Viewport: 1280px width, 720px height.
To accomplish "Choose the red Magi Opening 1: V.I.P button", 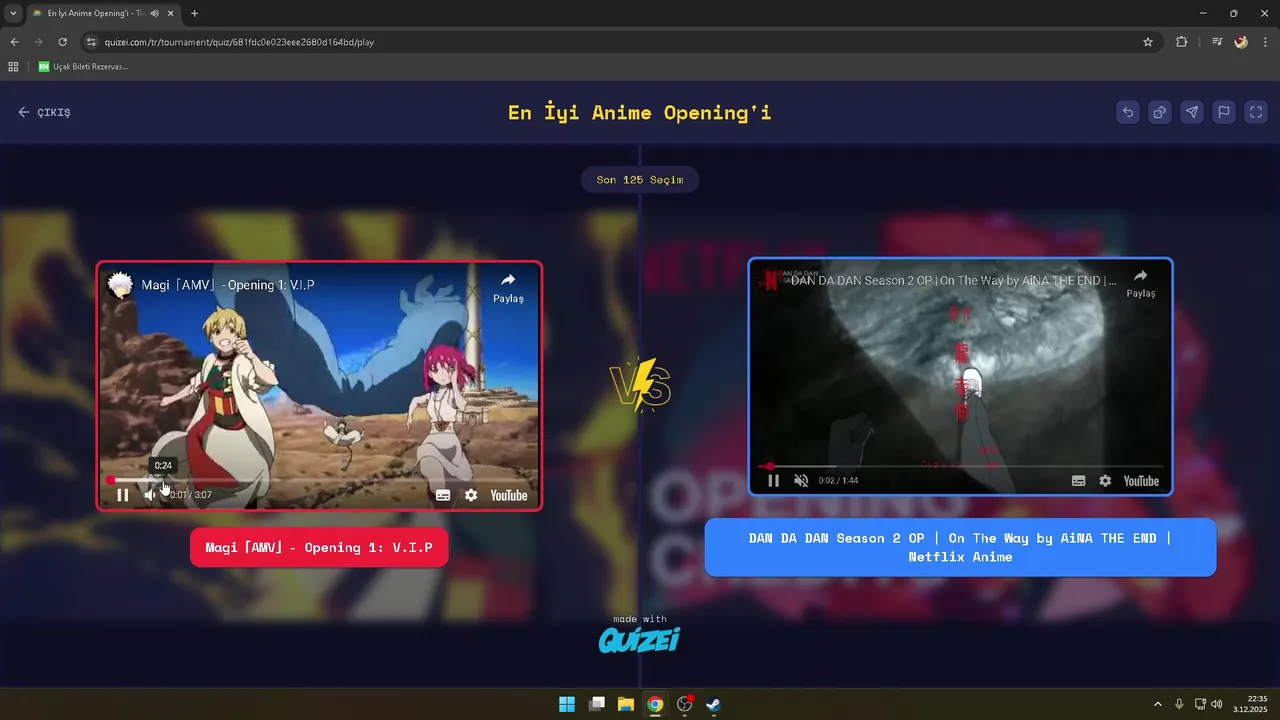I will point(319,548).
